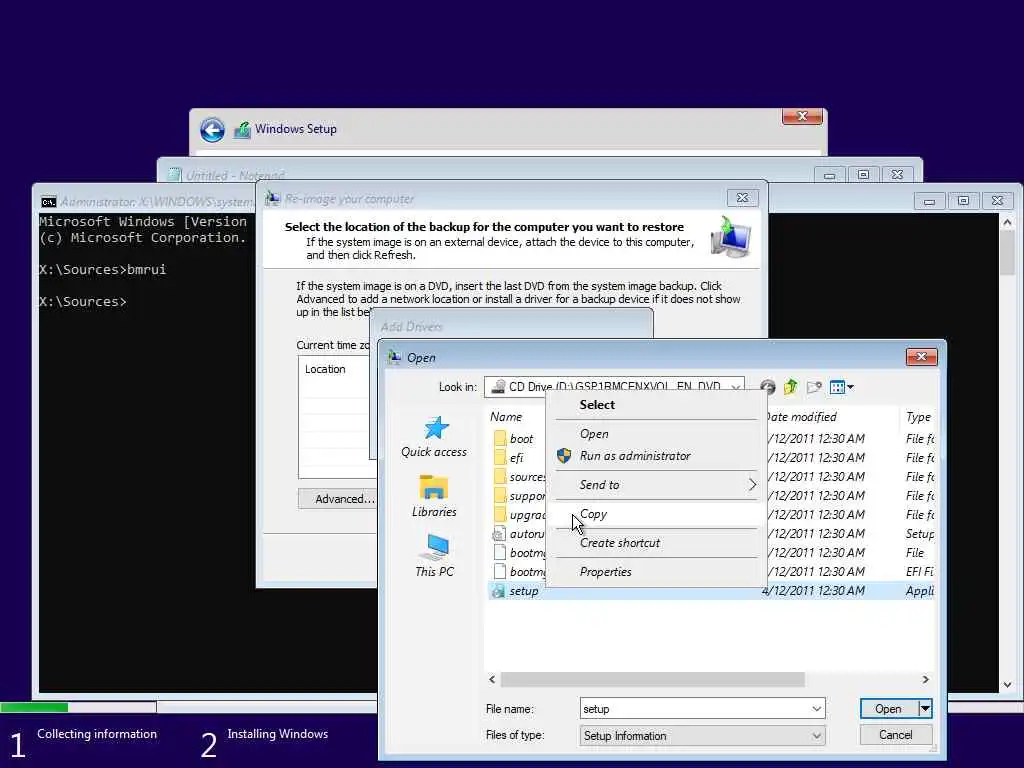Go back to last folder visited
This screenshot has width=1024, height=768.
[x=768, y=387]
